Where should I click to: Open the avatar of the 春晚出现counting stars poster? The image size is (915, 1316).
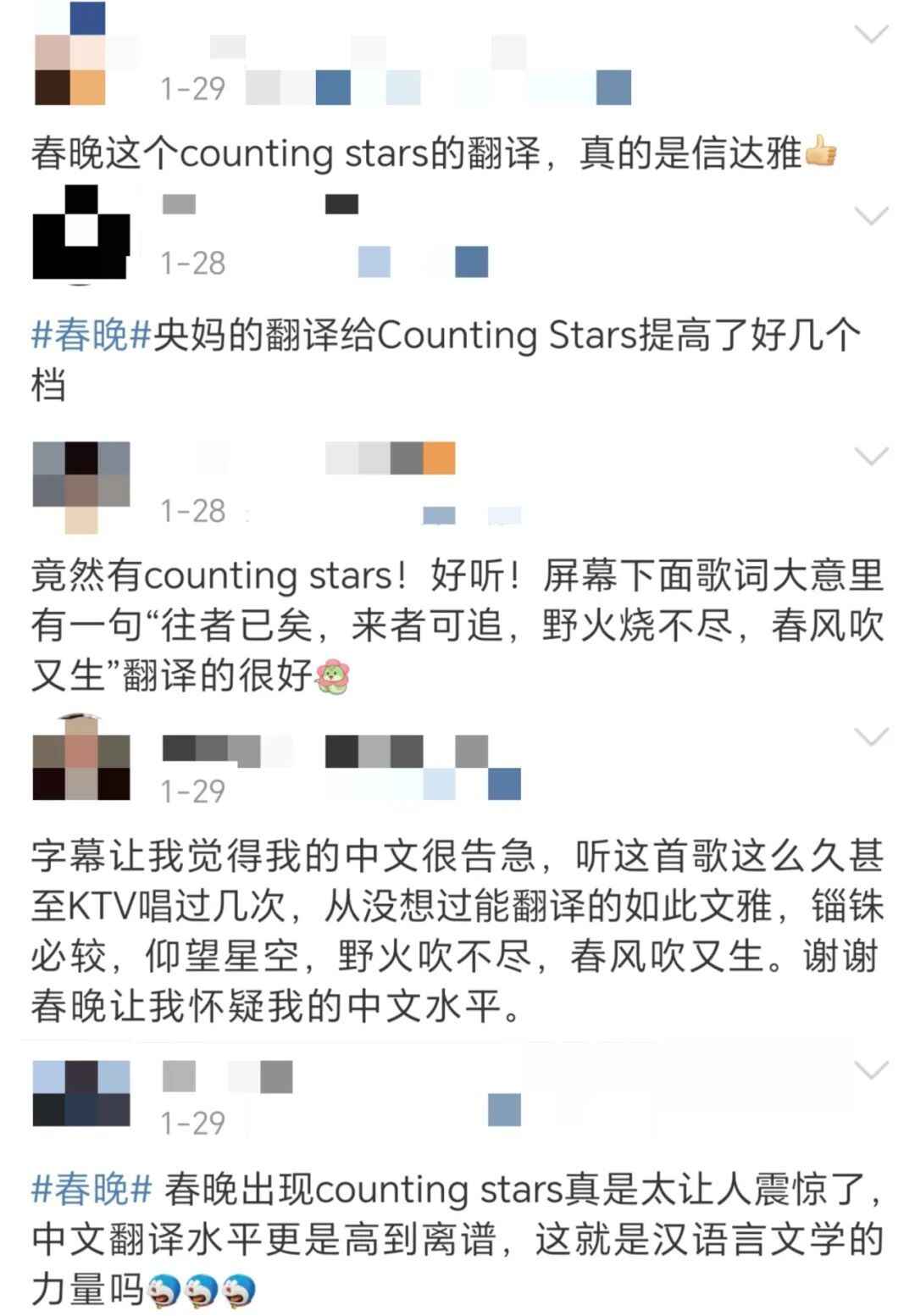point(81,1093)
